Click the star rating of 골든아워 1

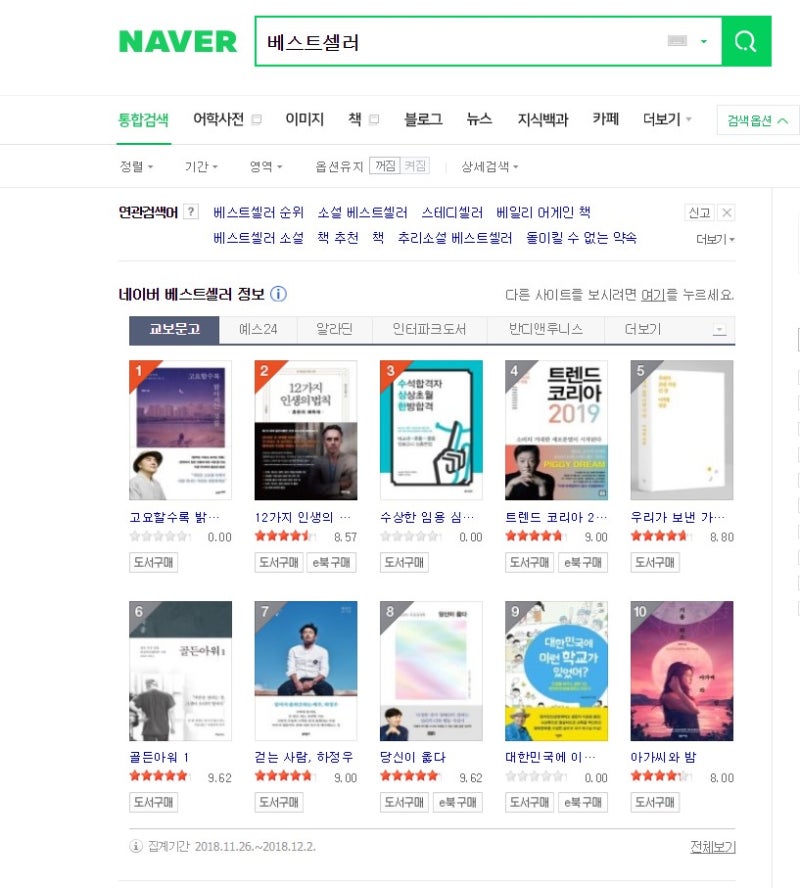pos(159,776)
